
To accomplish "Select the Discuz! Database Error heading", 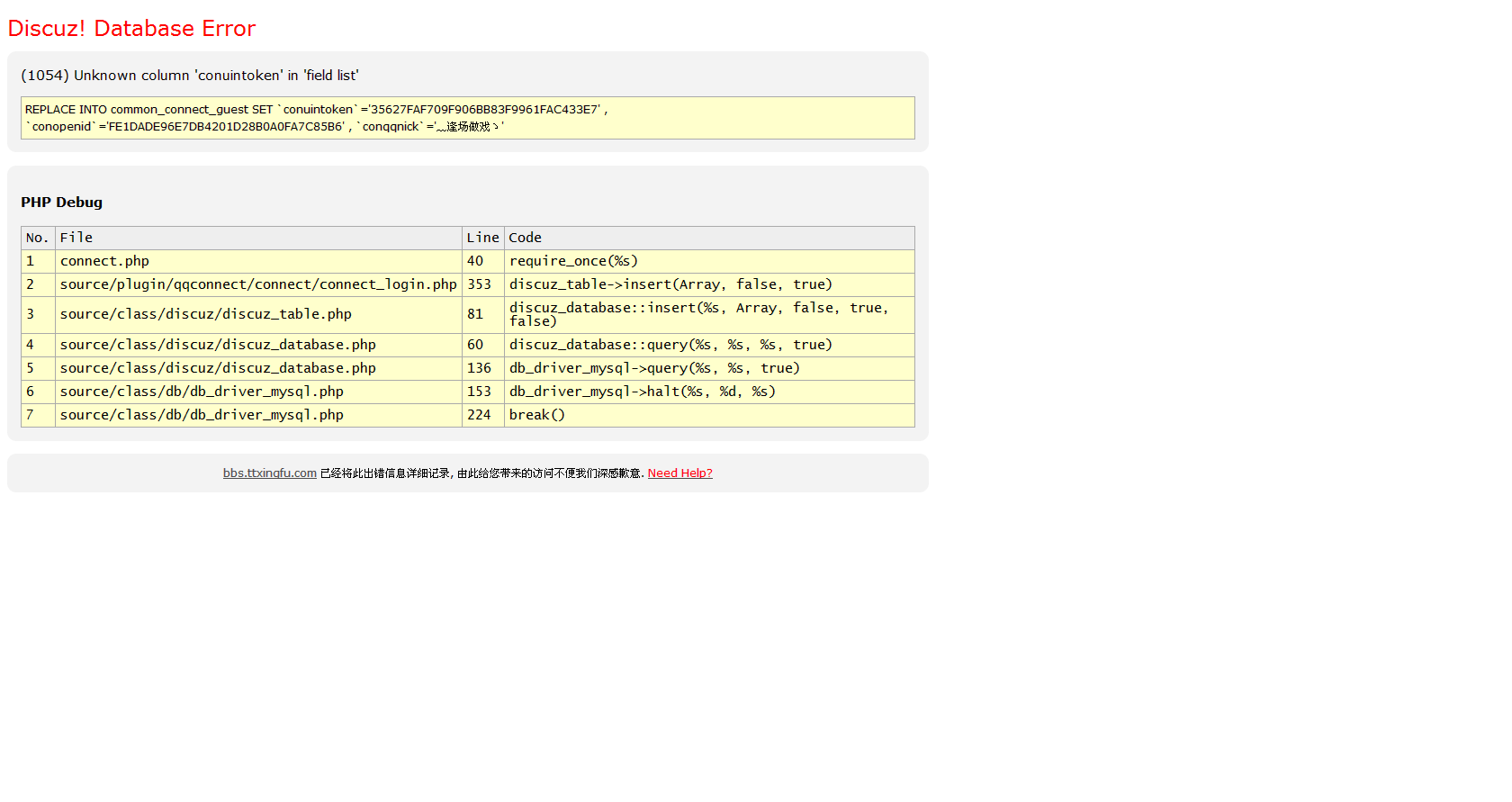I will click(131, 29).
